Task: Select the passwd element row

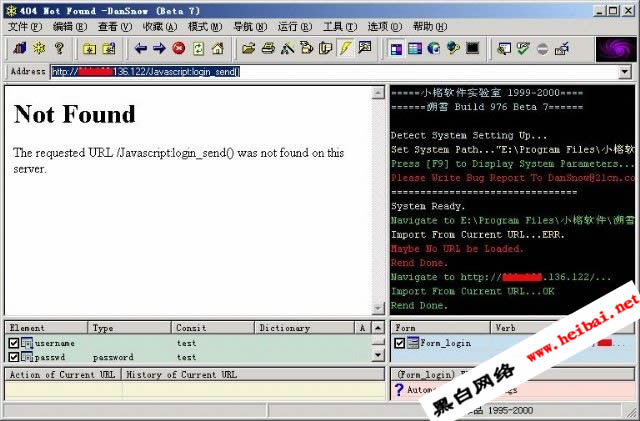Action: click(189, 357)
